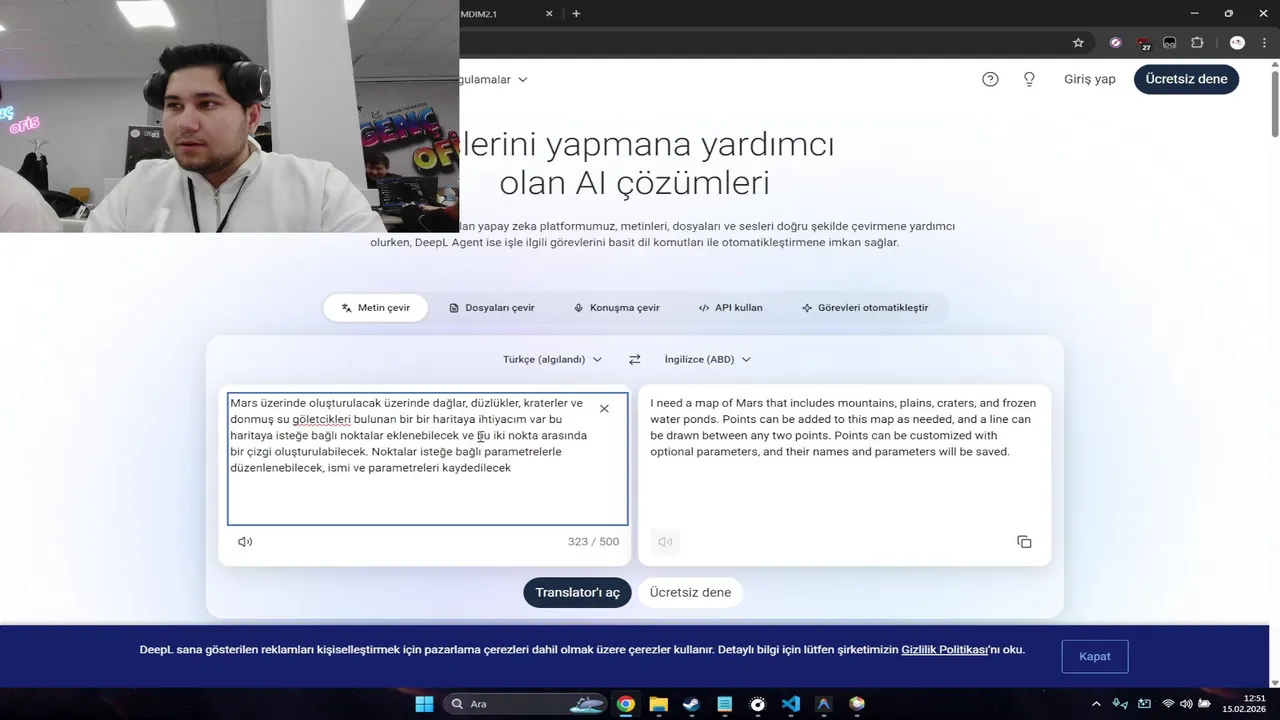Viewport: 1280px width, 720px height.
Task: Click Giriş yap login link
Action: [1089, 79]
